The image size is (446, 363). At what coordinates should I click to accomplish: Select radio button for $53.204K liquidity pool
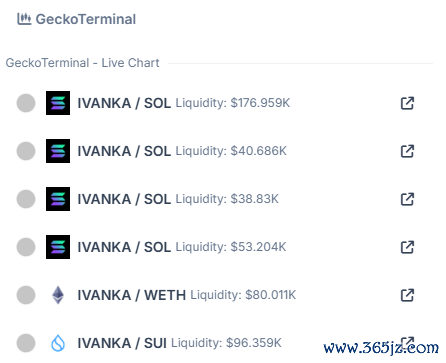coord(26,247)
